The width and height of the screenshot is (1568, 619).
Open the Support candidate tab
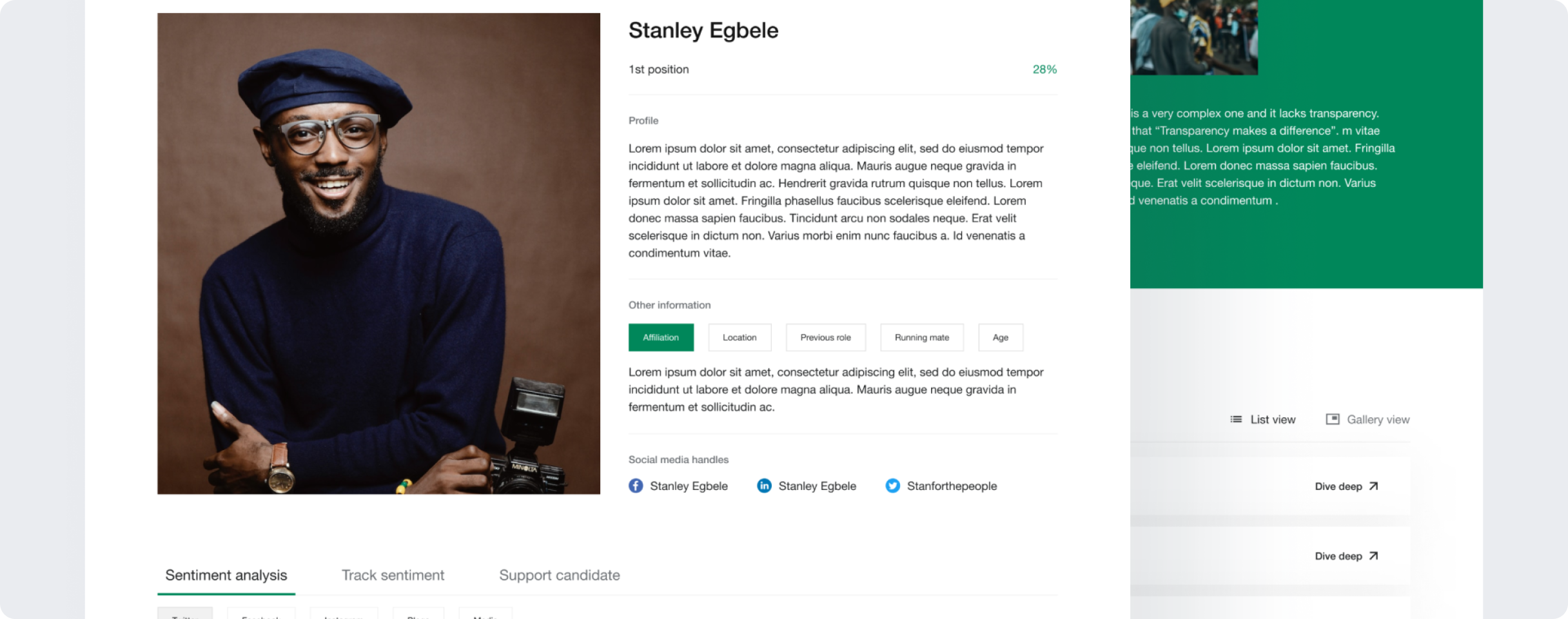(560, 575)
